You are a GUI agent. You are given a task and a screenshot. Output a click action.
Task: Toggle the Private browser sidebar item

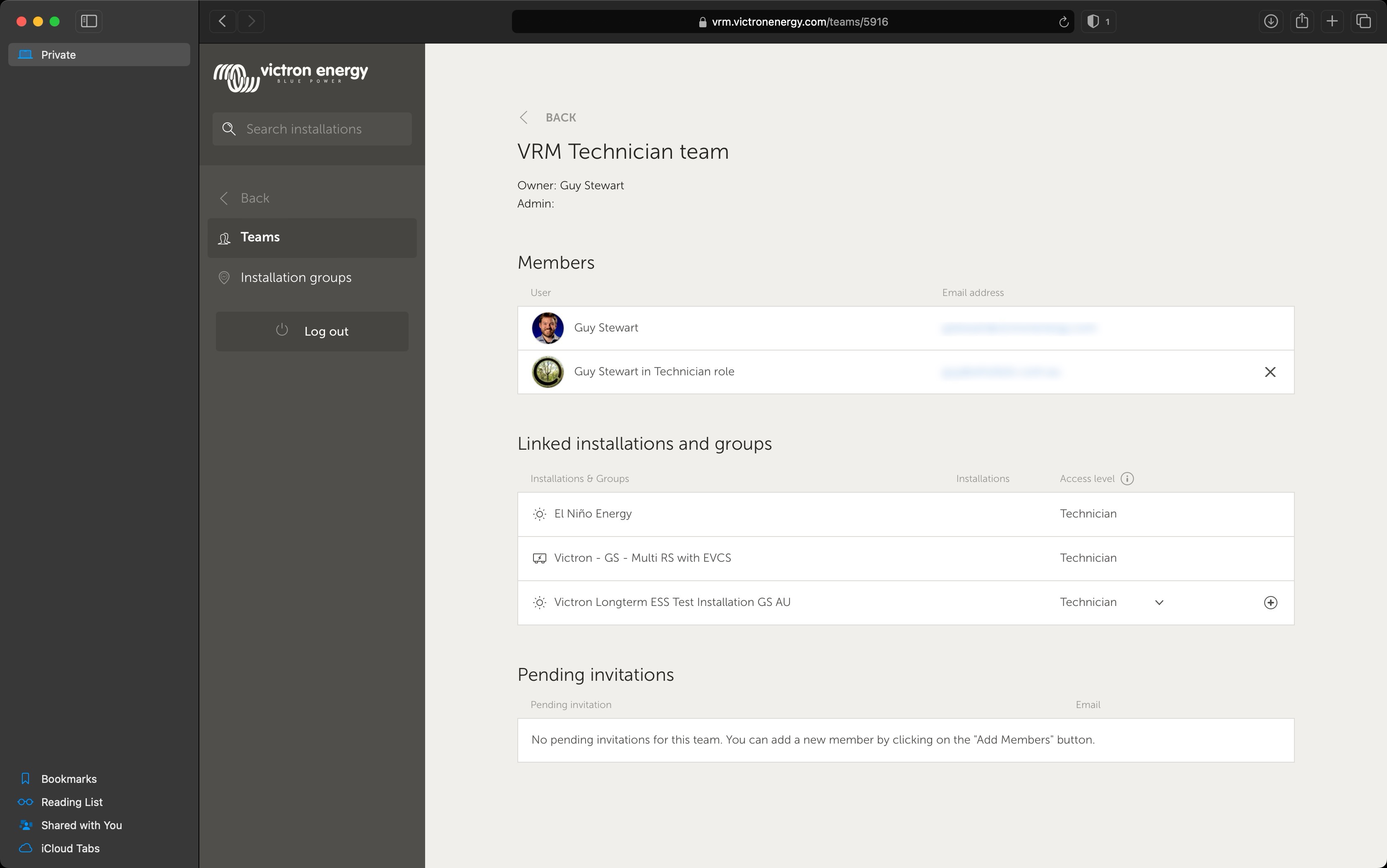click(98, 54)
